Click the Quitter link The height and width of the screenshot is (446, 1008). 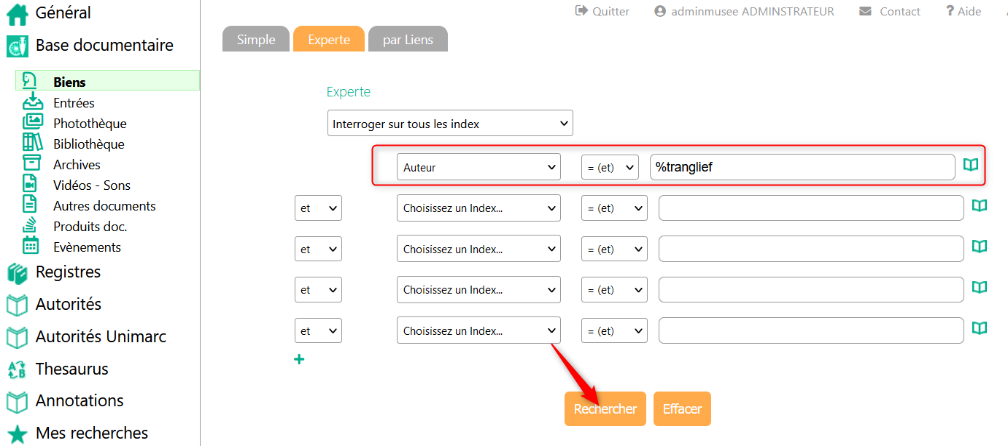[x=602, y=11]
